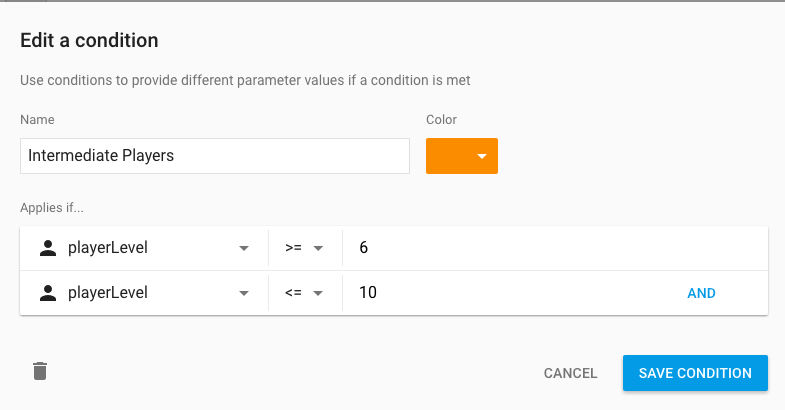This screenshot has height=410, width=785.
Task: Click the person icon in the second rule row
Action: (x=48, y=293)
